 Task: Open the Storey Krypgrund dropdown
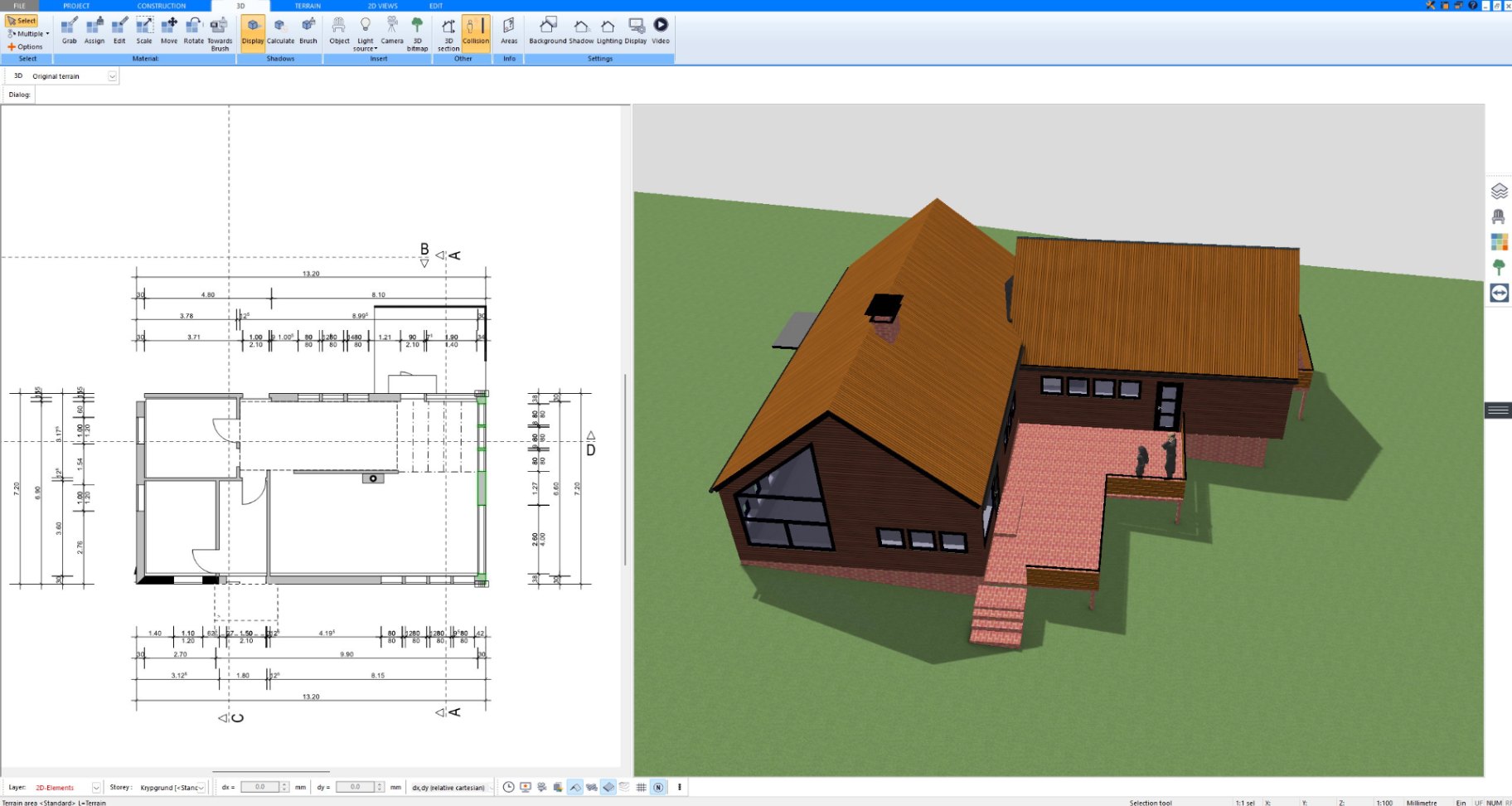tap(201, 788)
